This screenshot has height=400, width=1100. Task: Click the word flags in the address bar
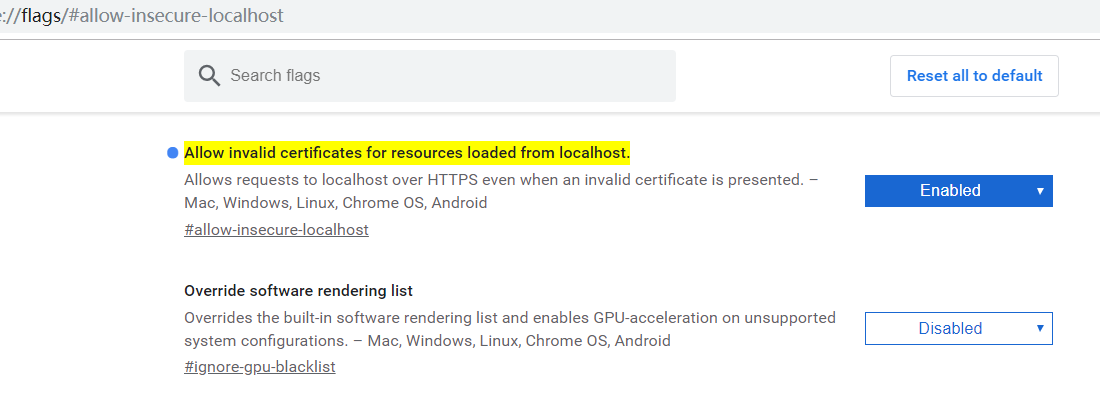[x=42, y=17]
